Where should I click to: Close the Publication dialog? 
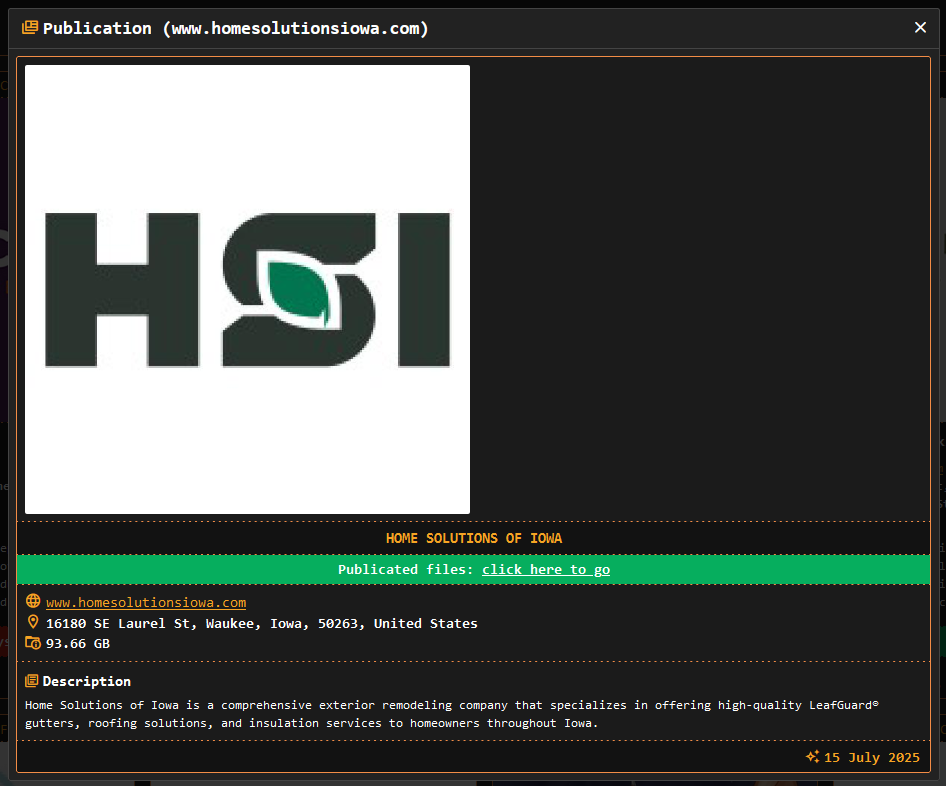point(920,28)
